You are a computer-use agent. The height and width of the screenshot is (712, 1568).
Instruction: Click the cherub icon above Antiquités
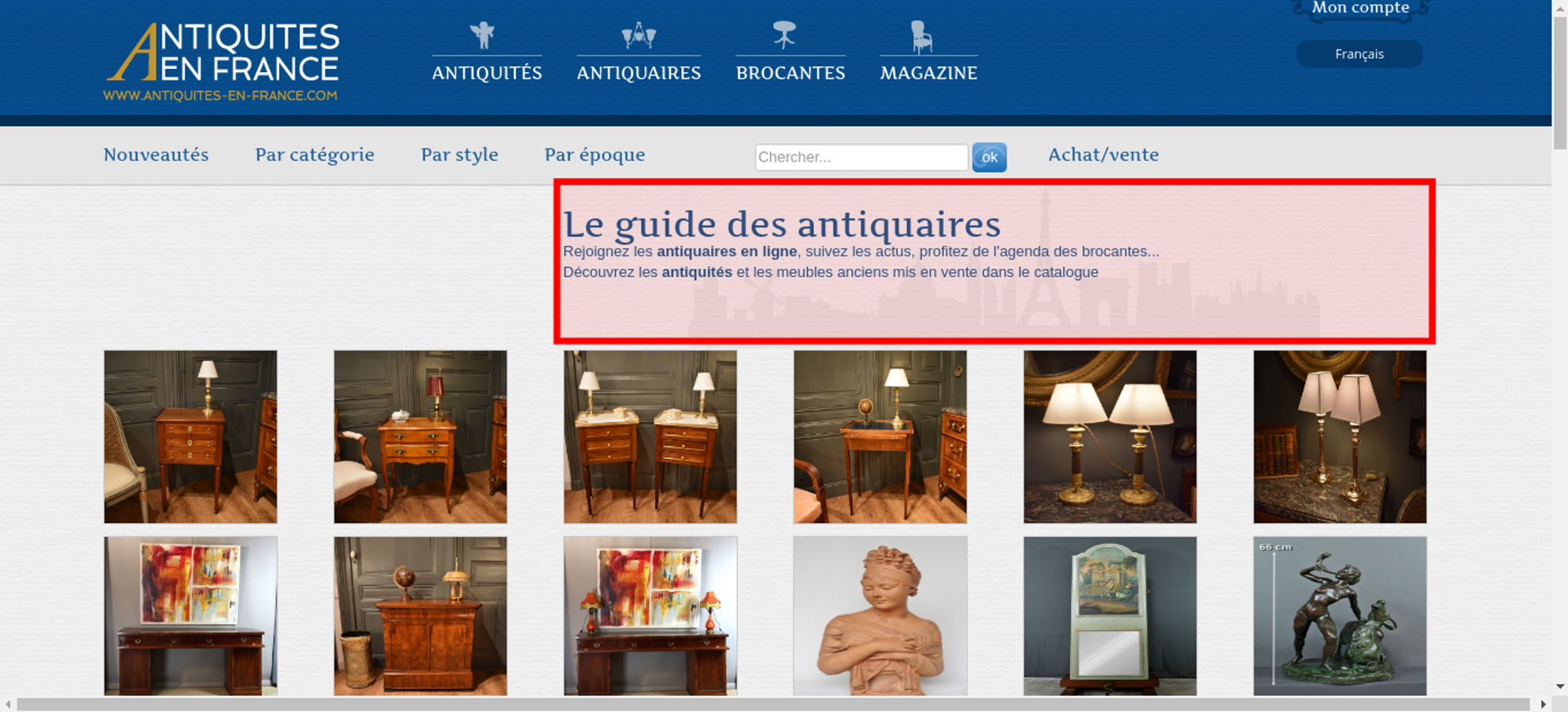click(x=483, y=35)
